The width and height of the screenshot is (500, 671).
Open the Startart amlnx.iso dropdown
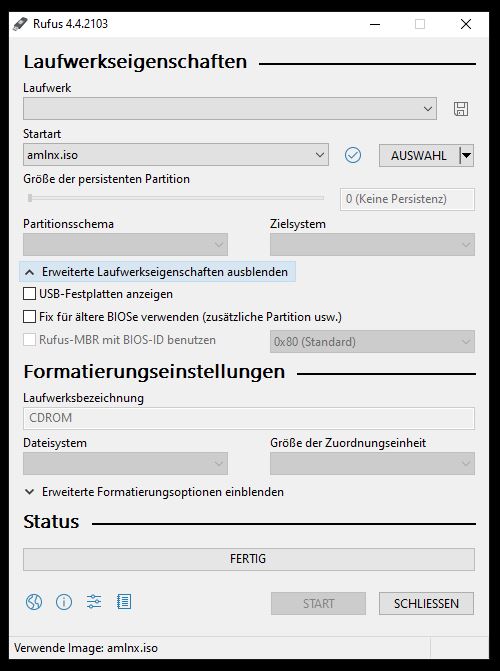[x=176, y=155]
